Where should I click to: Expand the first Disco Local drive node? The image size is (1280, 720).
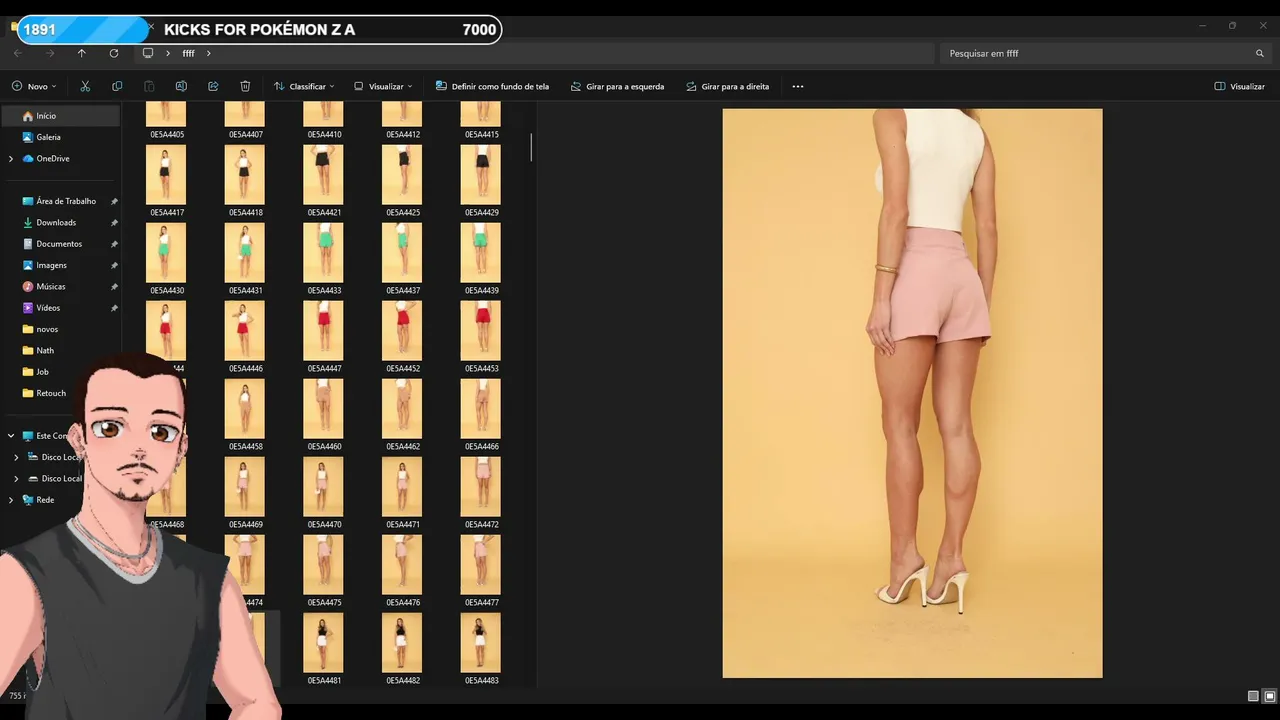pos(16,457)
